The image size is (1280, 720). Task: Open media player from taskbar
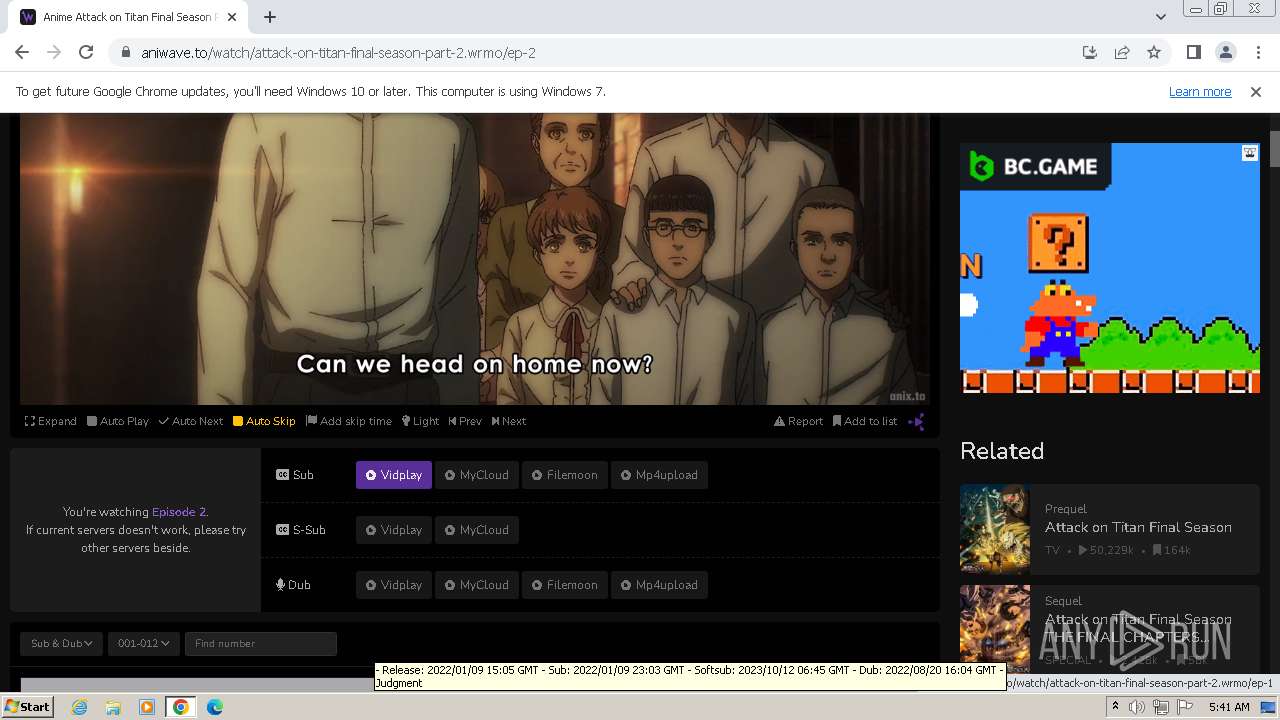(x=147, y=707)
